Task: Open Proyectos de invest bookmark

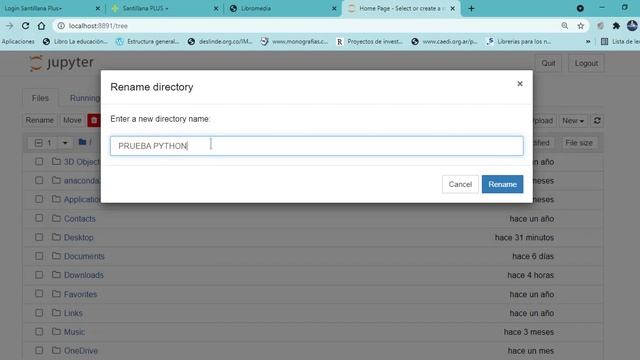Action: (369, 42)
